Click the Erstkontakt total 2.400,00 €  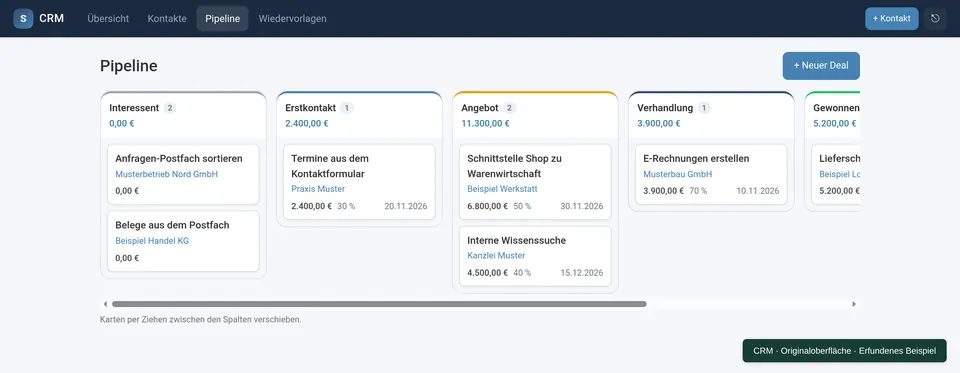(x=307, y=123)
